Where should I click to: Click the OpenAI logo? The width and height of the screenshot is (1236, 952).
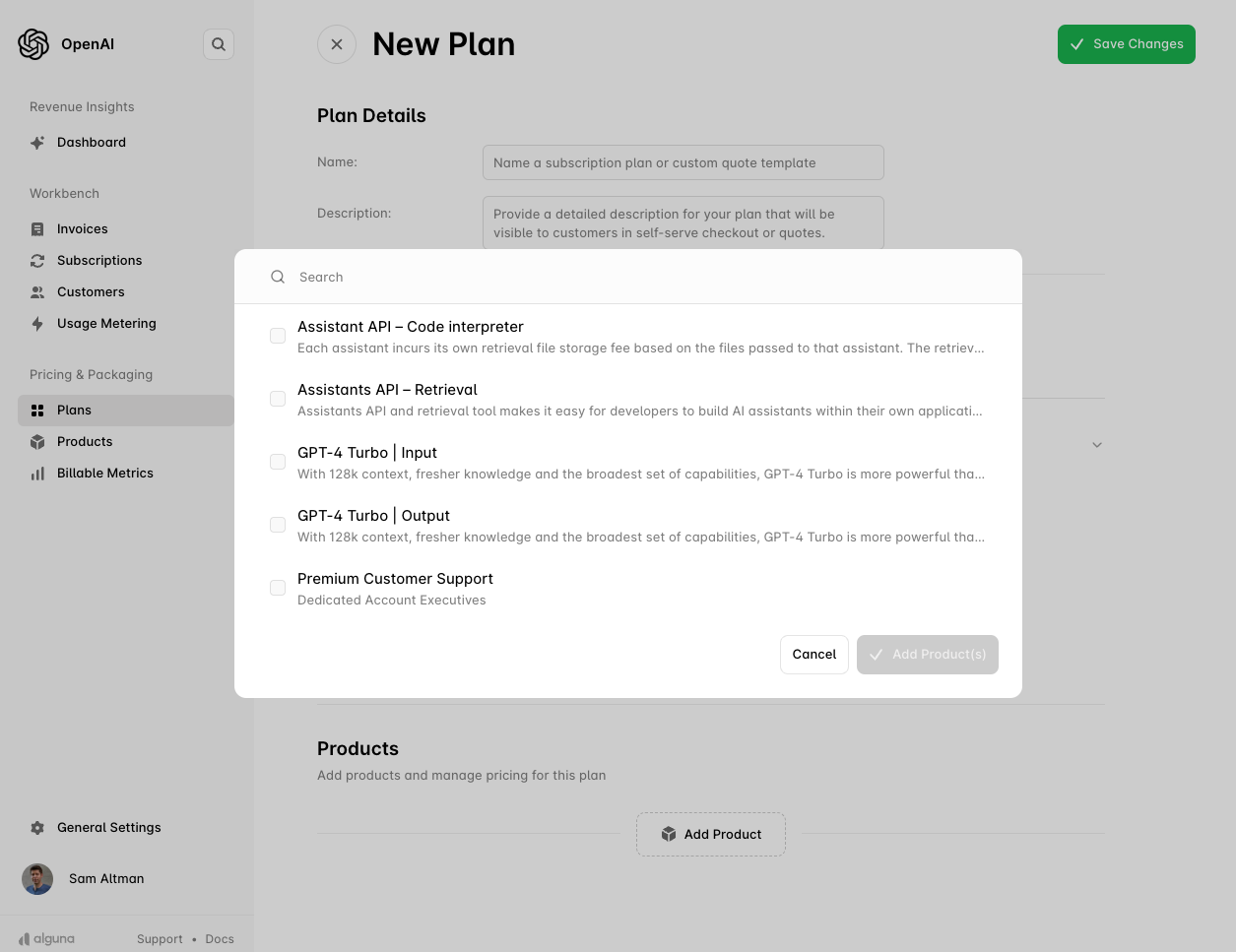click(33, 43)
